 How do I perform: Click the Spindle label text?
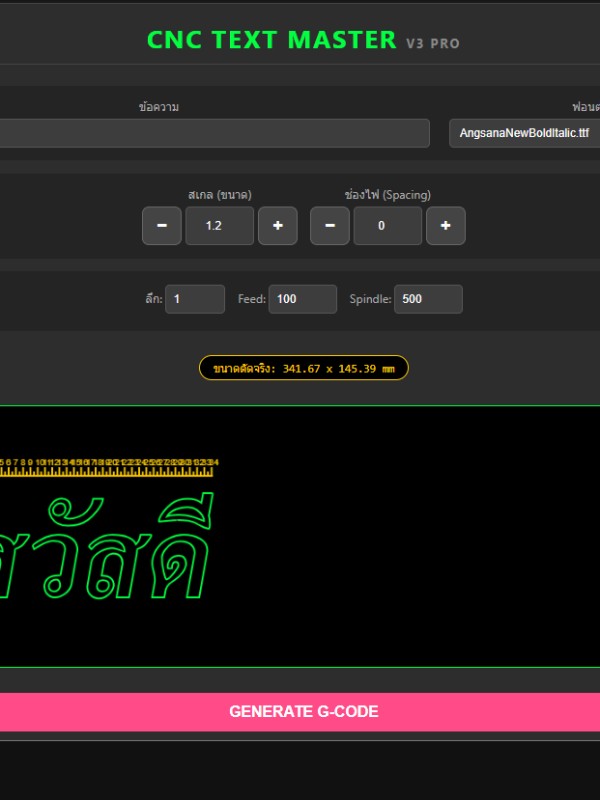coord(370,299)
